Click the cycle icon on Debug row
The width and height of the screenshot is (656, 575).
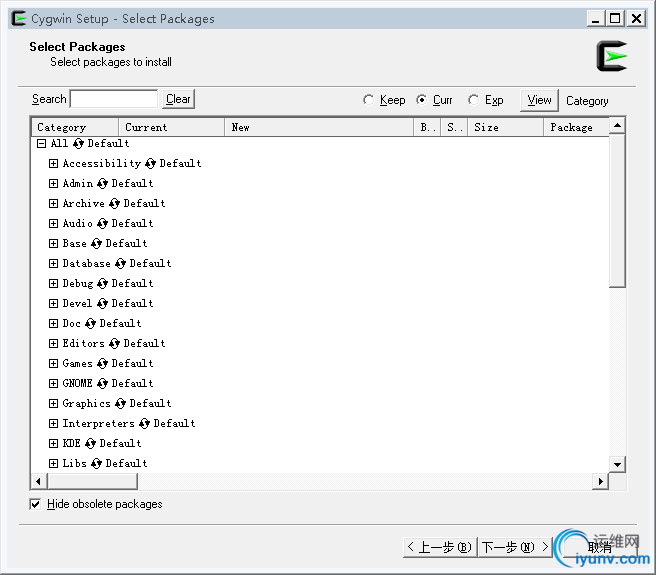point(102,284)
